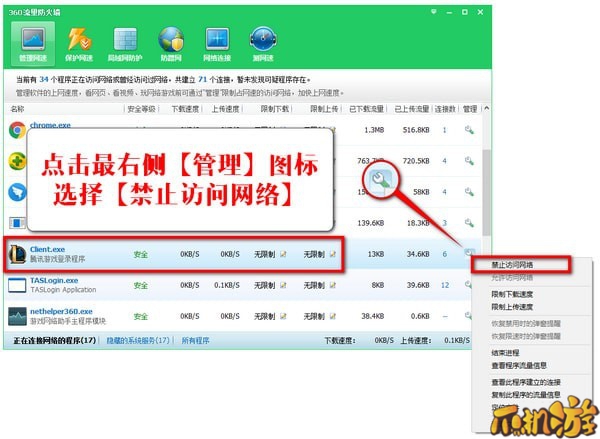Click the TASLogin.exe window icon
The height and width of the screenshot is (439, 600).
click(x=17, y=286)
